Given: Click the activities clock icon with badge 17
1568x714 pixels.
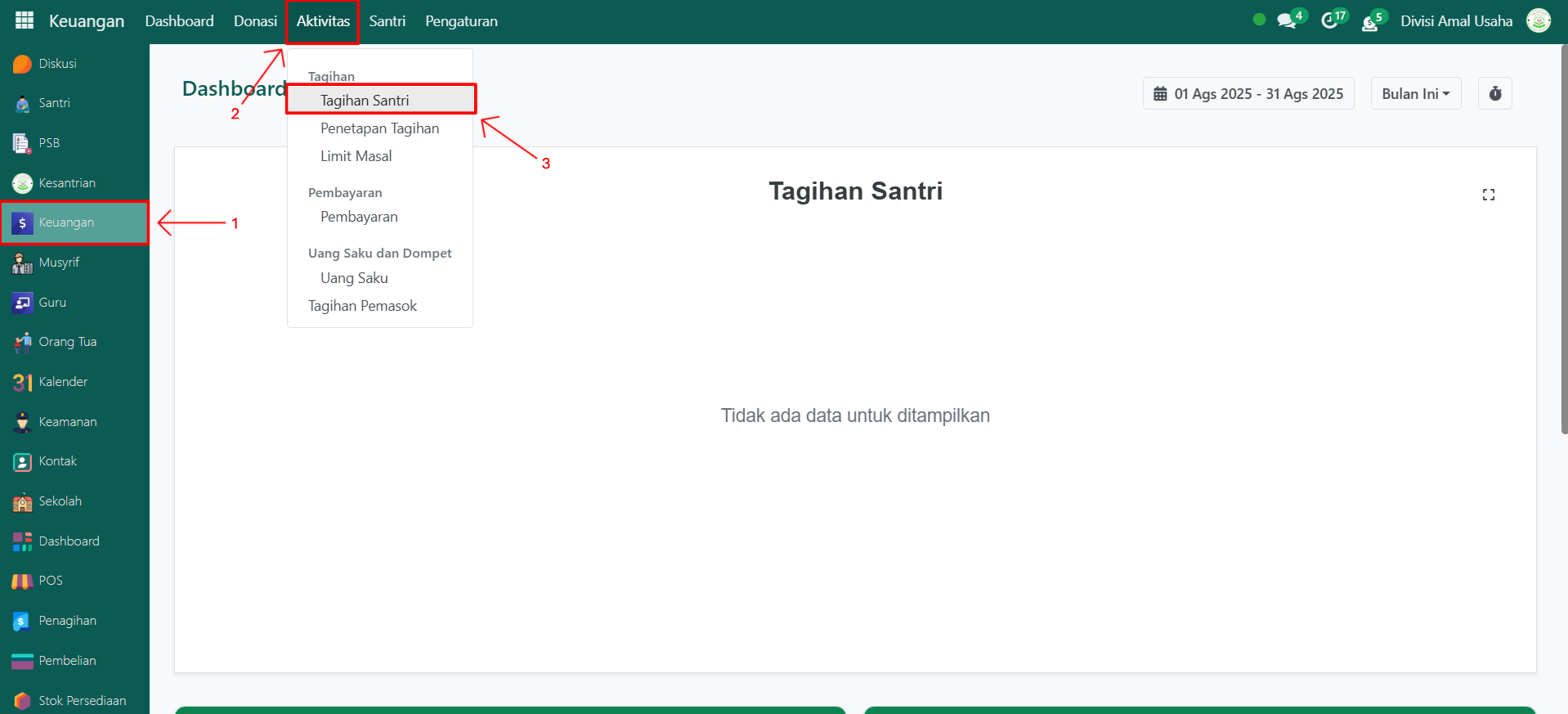Looking at the screenshot, I should [x=1329, y=20].
